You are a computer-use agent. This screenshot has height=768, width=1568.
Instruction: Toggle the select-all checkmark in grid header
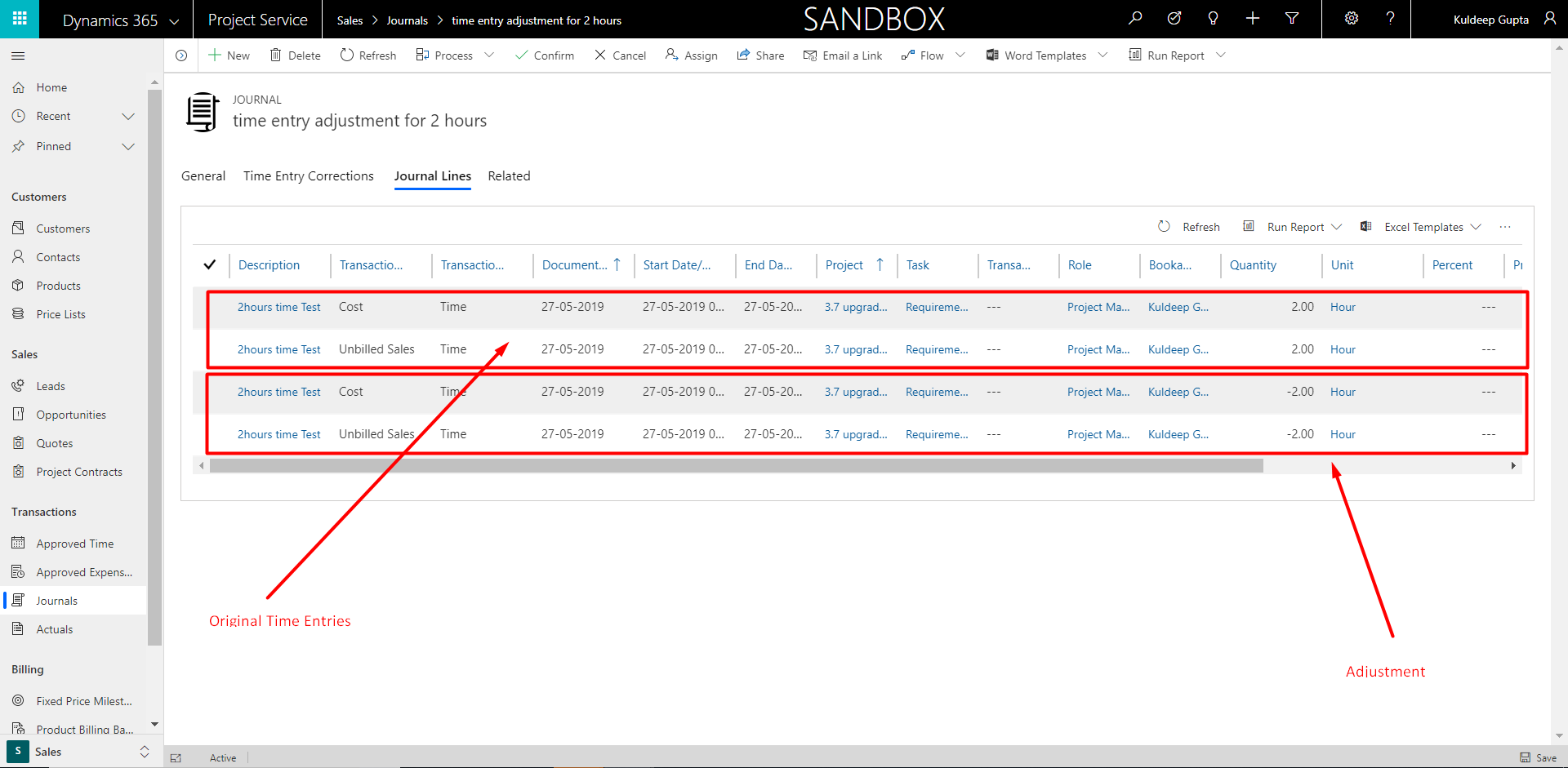(x=210, y=264)
